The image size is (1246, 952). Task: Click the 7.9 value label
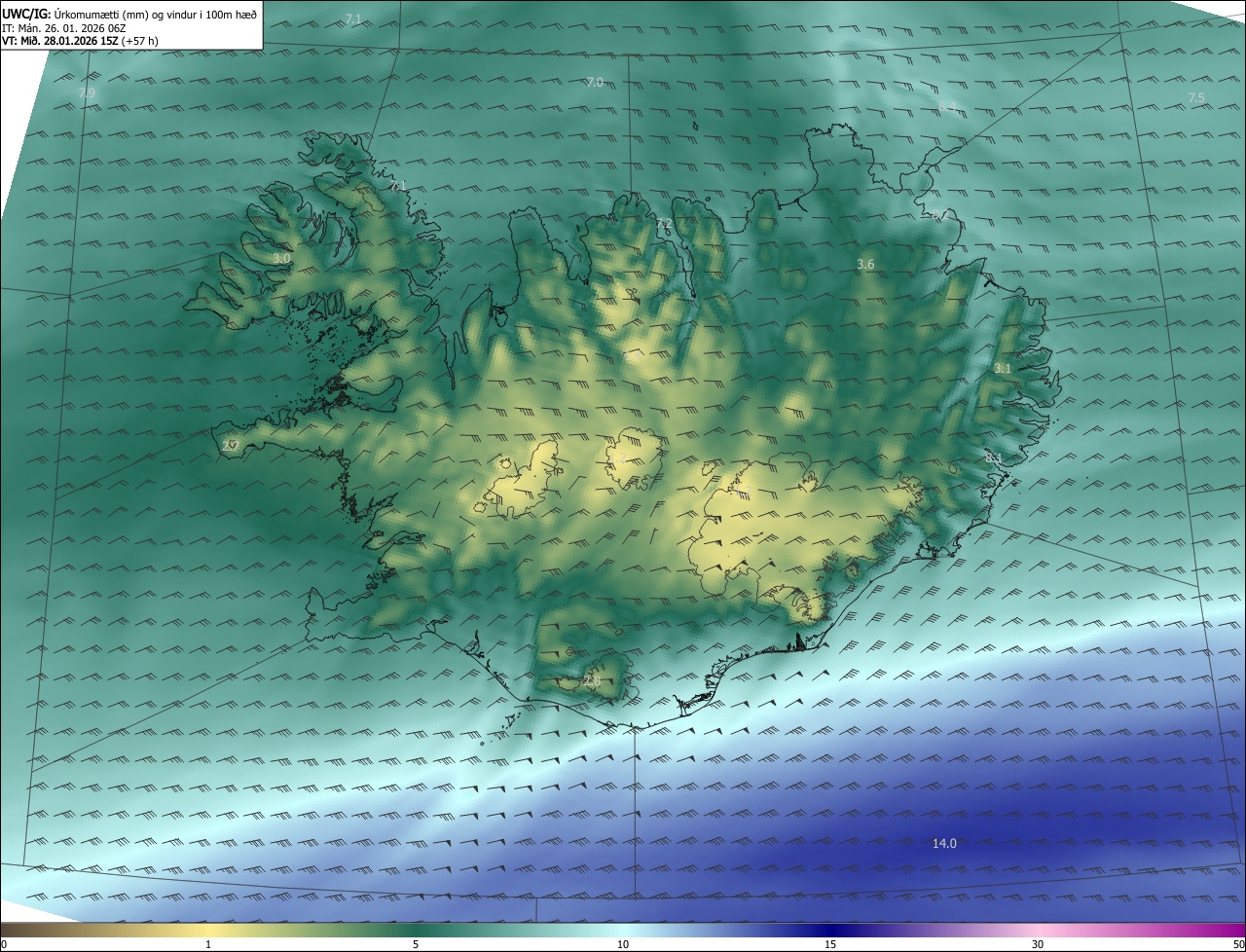click(x=88, y=93)
